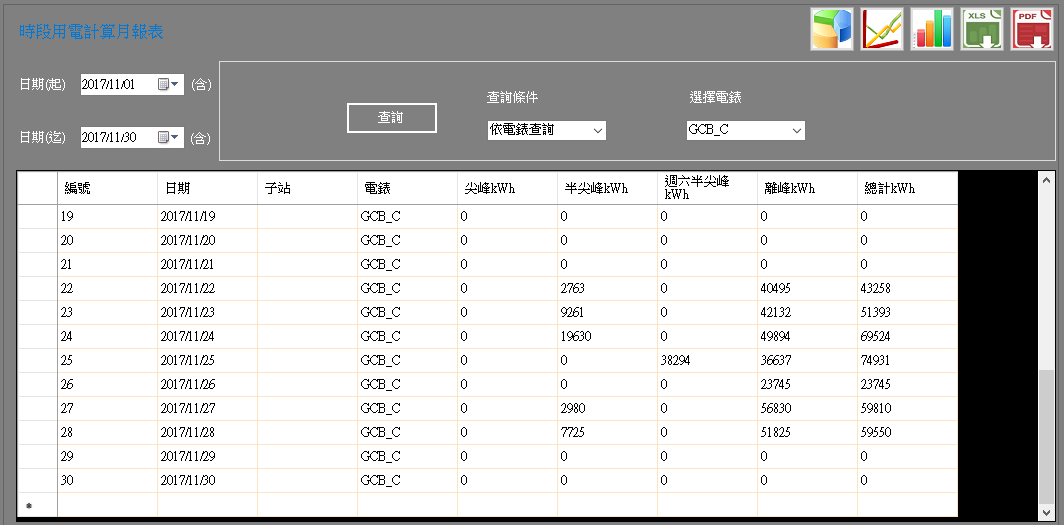Click the 離峰kWh column header
This screenshot has height=525, width=1064.
[807, 188]
